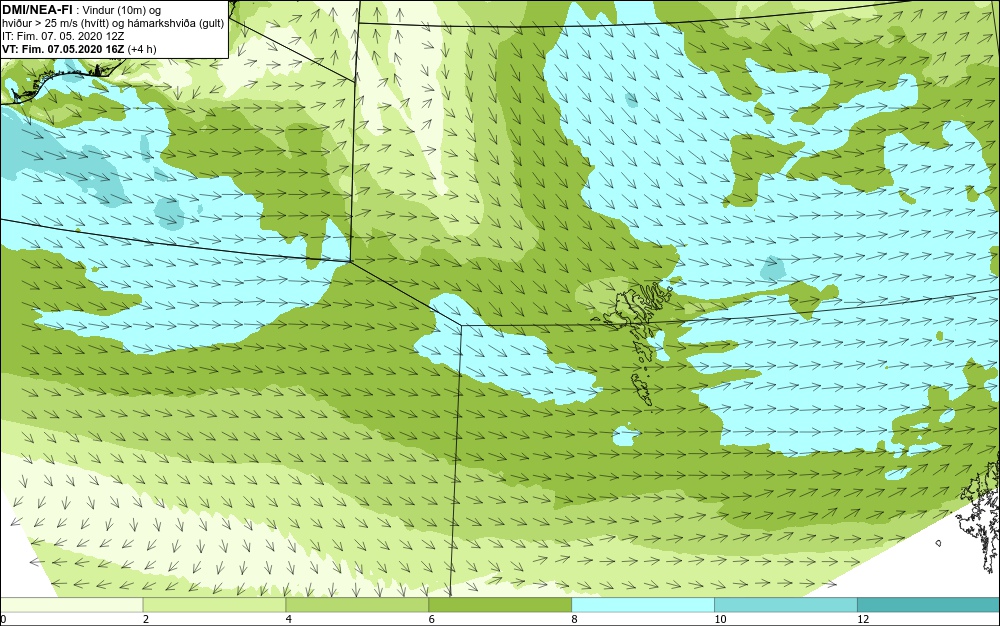Click the '10' scale label
Viewport: 1000px width, 626px height.
[720, 619]
